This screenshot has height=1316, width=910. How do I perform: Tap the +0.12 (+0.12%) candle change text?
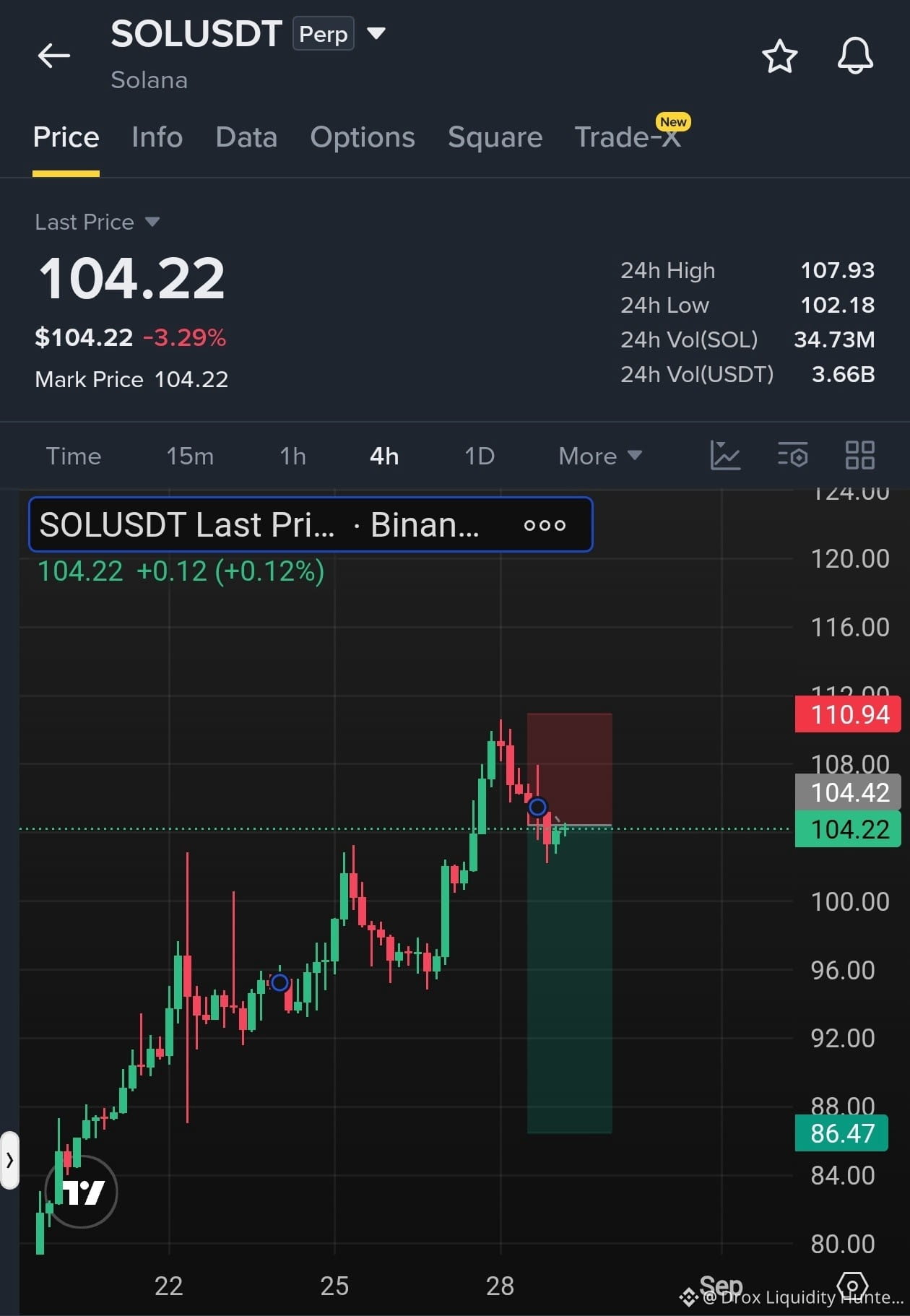[x=230, y=571]
